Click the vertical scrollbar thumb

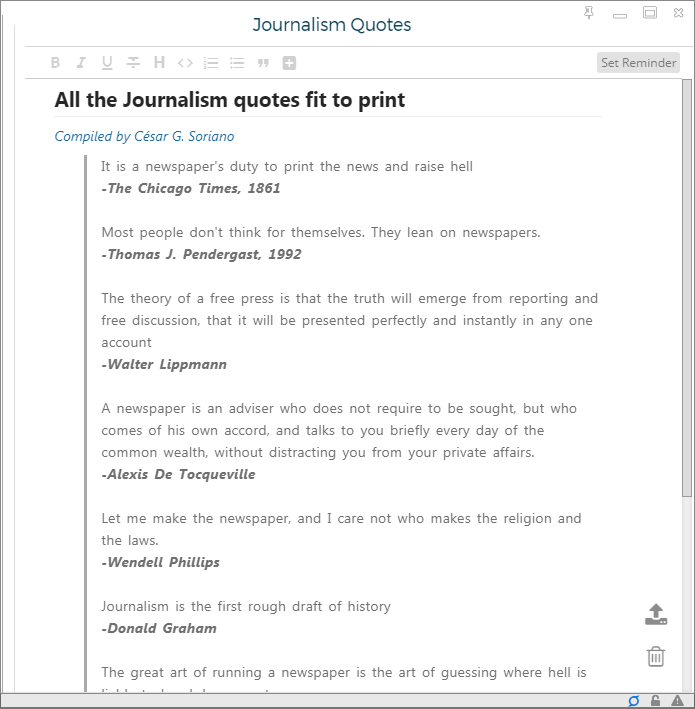click(686, 288)
